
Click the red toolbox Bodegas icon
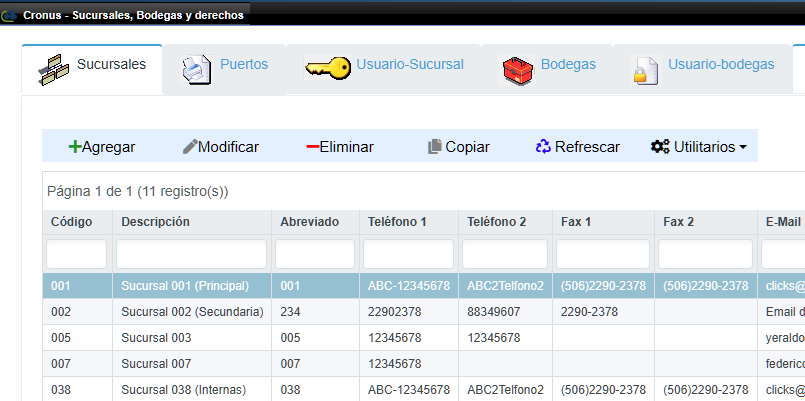pyautogui.click(x=516, y=69)
